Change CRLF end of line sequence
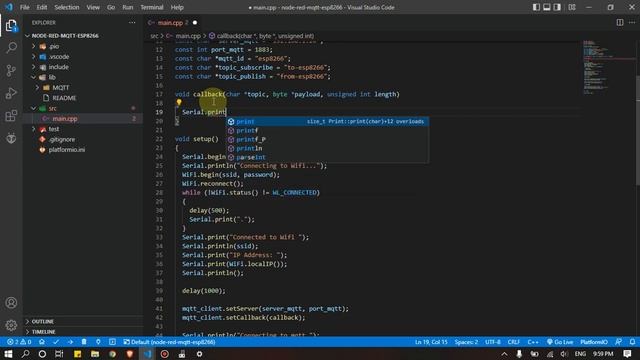Image resolution: width=640 pixels, height=360 pixels. (513, 342)
